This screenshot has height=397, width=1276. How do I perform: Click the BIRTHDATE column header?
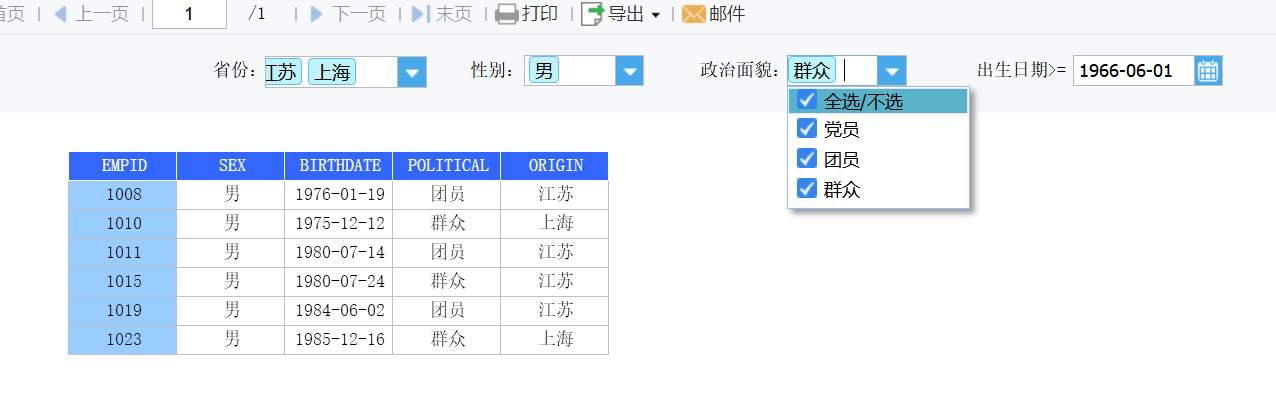pos(339,166)
